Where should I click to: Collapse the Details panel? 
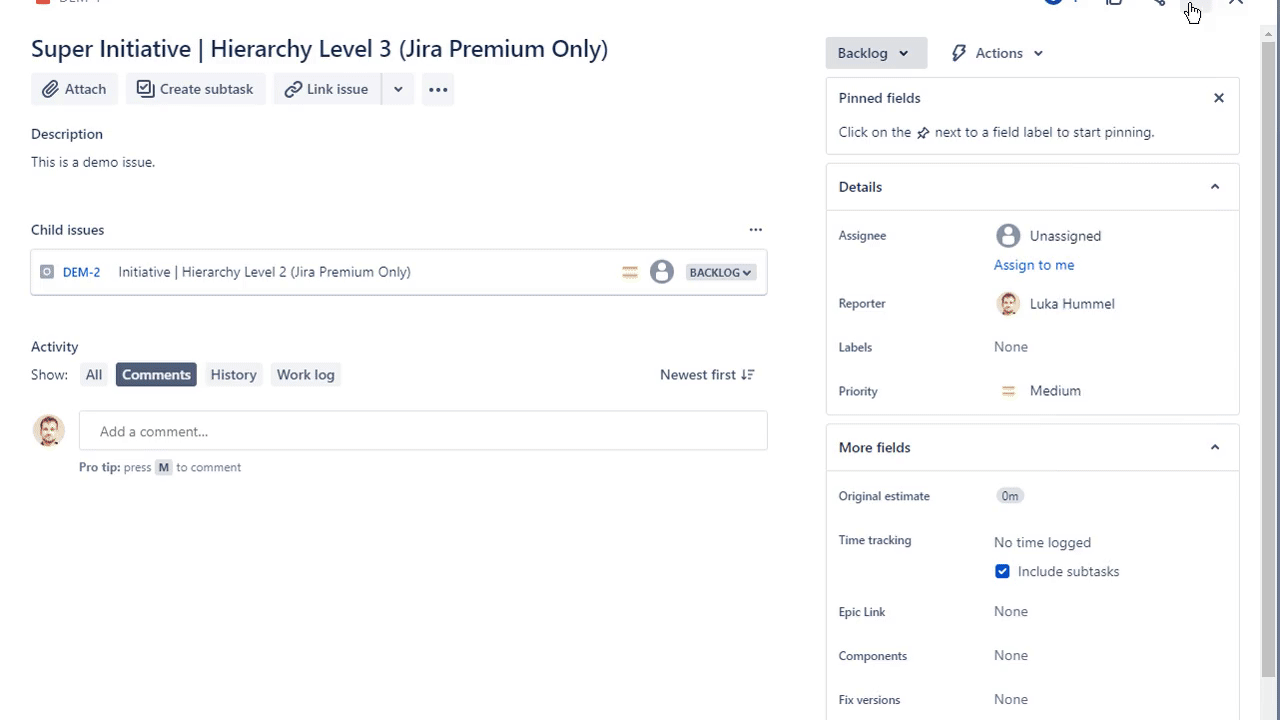[x=1214, y=186]
